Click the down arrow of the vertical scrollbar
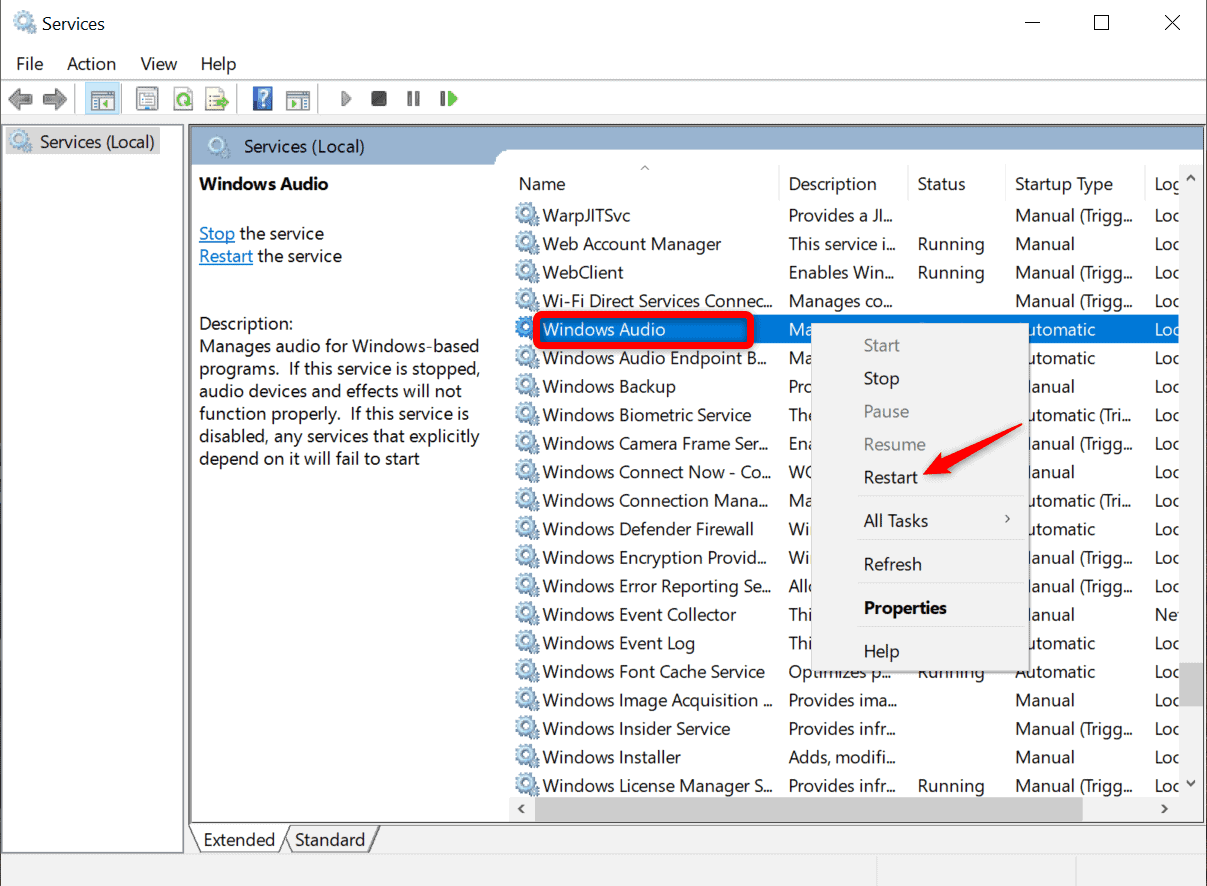Screen dimensions: 1207x886 click(1190, 785)
